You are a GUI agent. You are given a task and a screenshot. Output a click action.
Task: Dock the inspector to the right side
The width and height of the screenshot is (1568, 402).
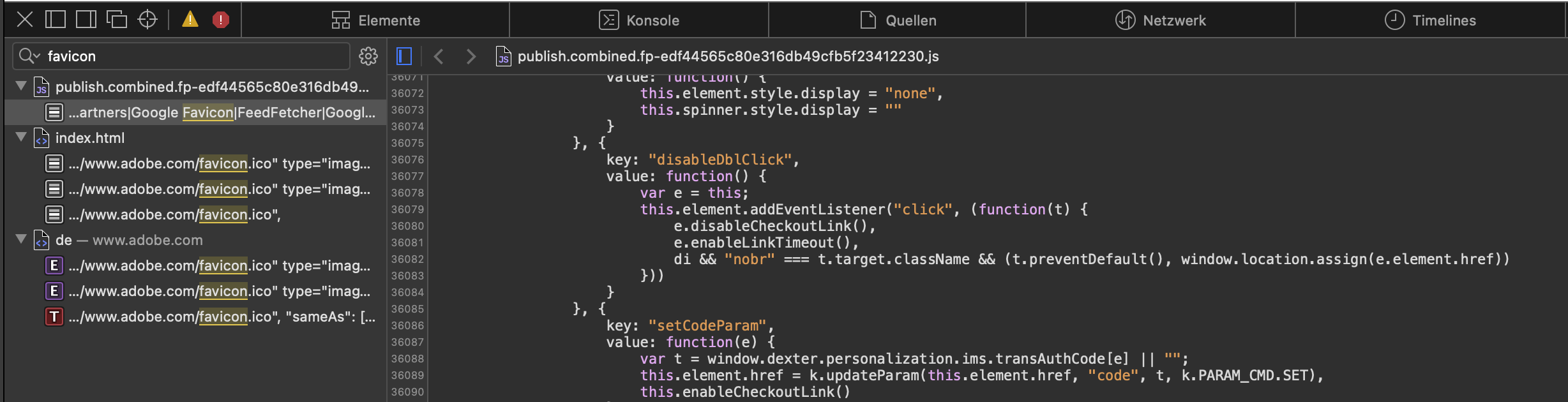point(86,20)
